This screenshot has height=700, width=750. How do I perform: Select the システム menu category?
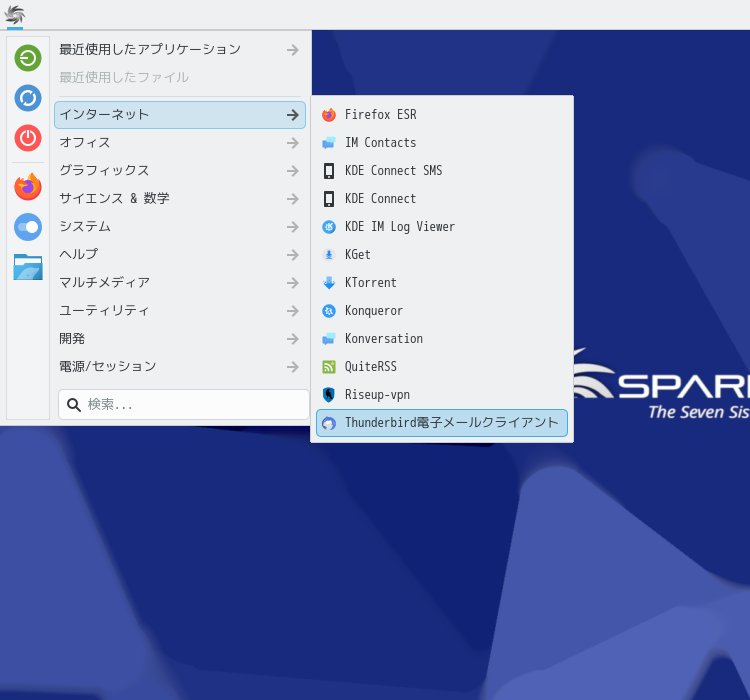coord(180,227)
